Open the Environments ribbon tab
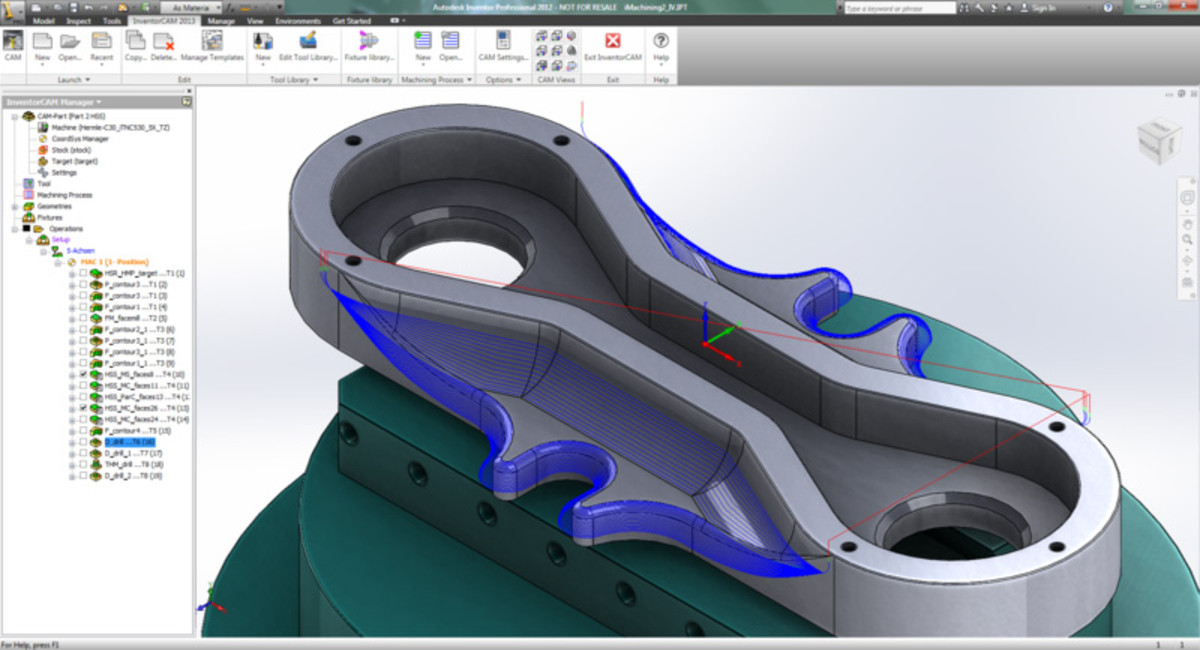 [298, 20]
